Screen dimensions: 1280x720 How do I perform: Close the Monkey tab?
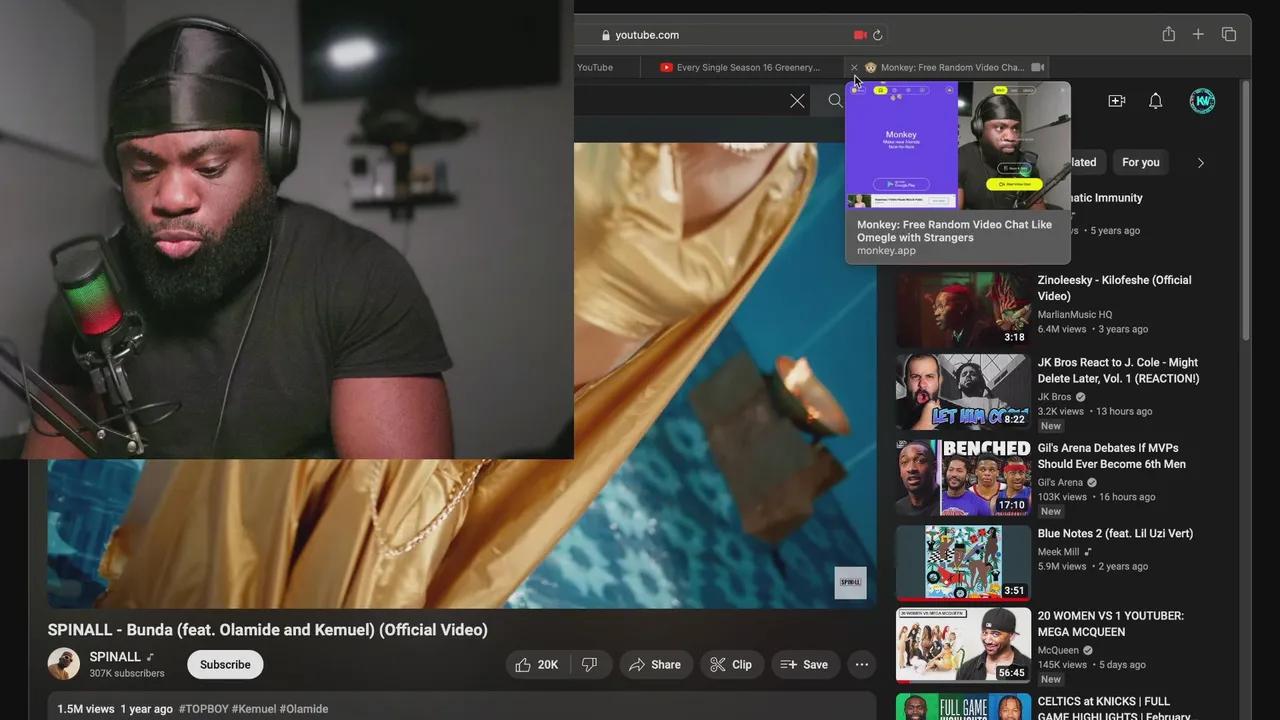[x=854, y=67]
